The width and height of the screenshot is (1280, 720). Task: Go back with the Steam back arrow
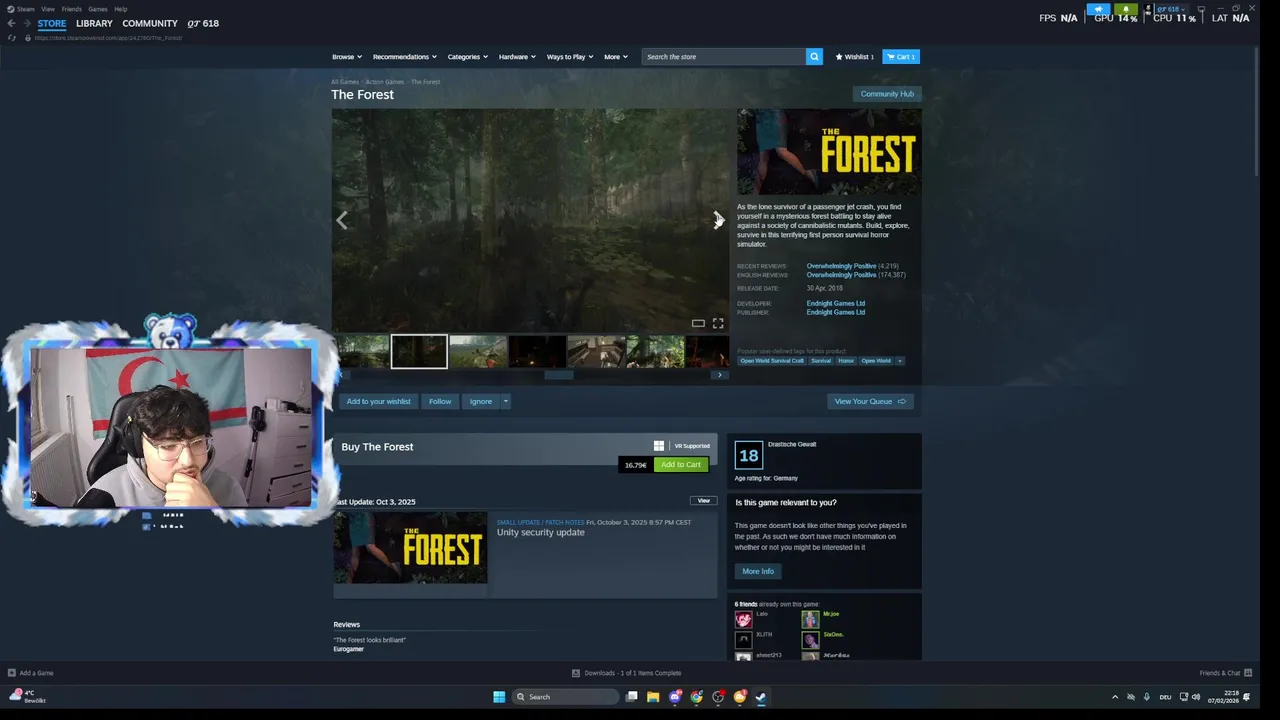point(11,23)
